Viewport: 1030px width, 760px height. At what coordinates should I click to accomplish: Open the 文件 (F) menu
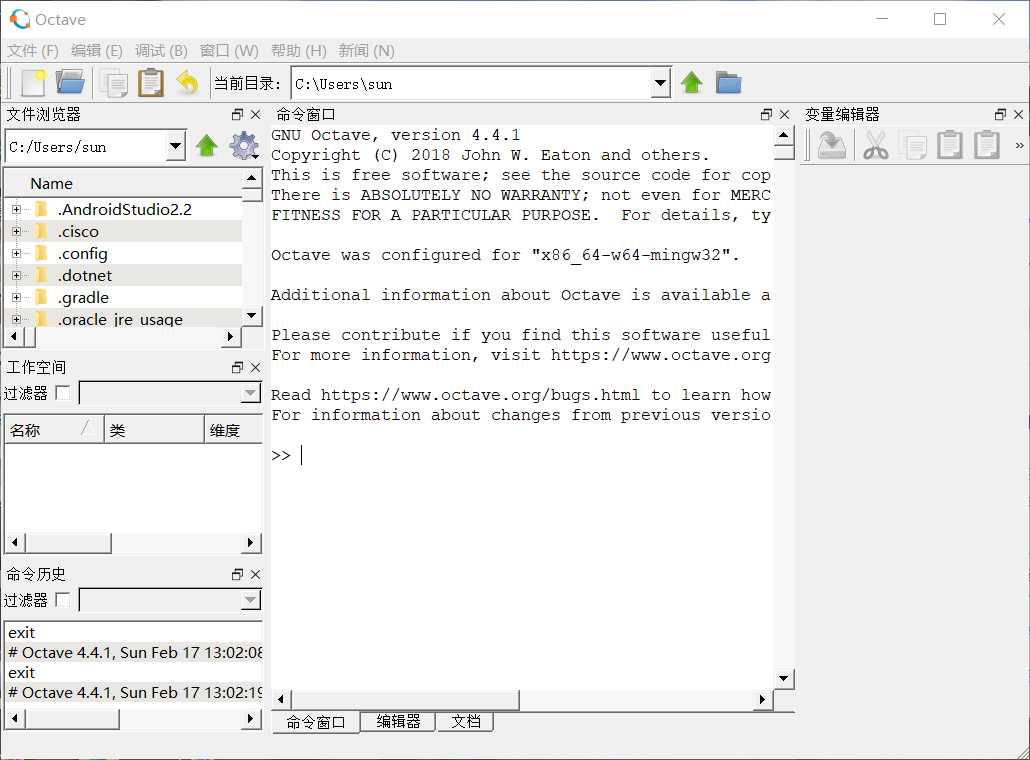[33, 51]
